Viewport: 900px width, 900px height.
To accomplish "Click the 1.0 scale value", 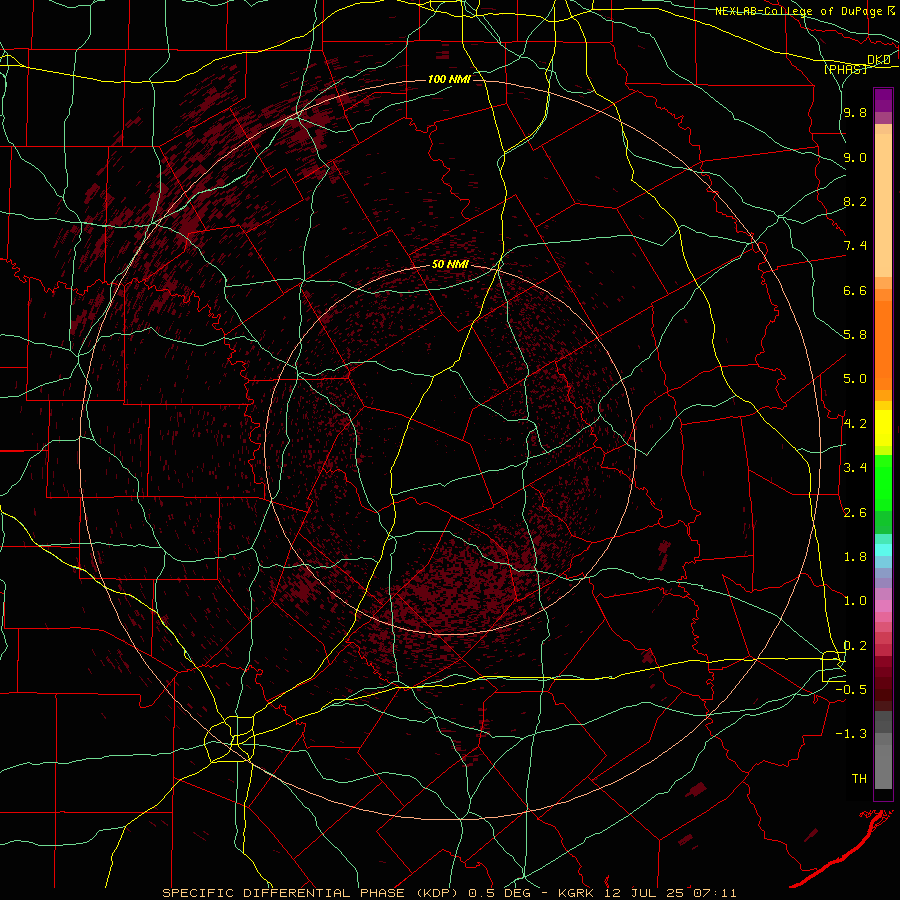I will tap(855, 601).
